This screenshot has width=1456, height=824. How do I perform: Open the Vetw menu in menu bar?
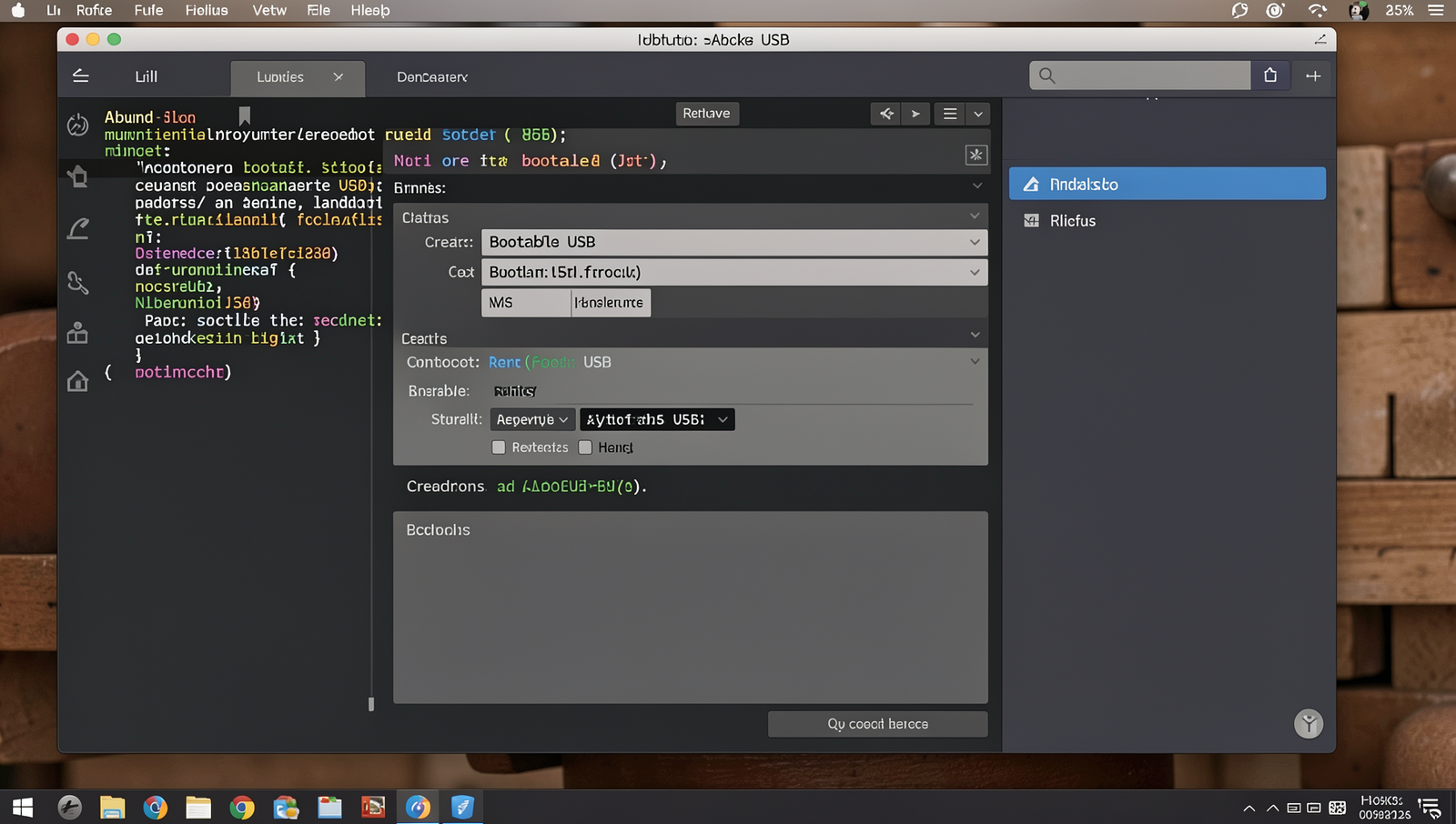[269, 10]
